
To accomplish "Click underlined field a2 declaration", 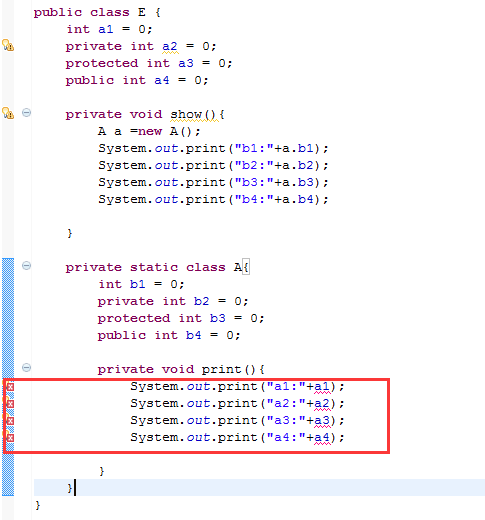I will [x=170, y=46].
